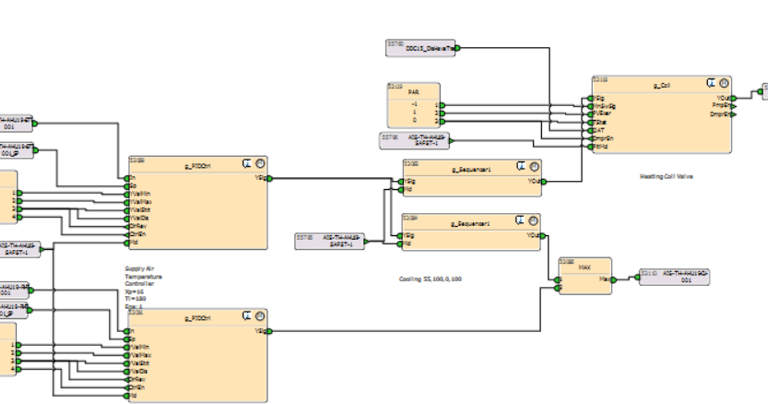Select YValMax input of upper g_PIDCtrl
This screenshot has width=768, height=404.
[x=127, y=202]
